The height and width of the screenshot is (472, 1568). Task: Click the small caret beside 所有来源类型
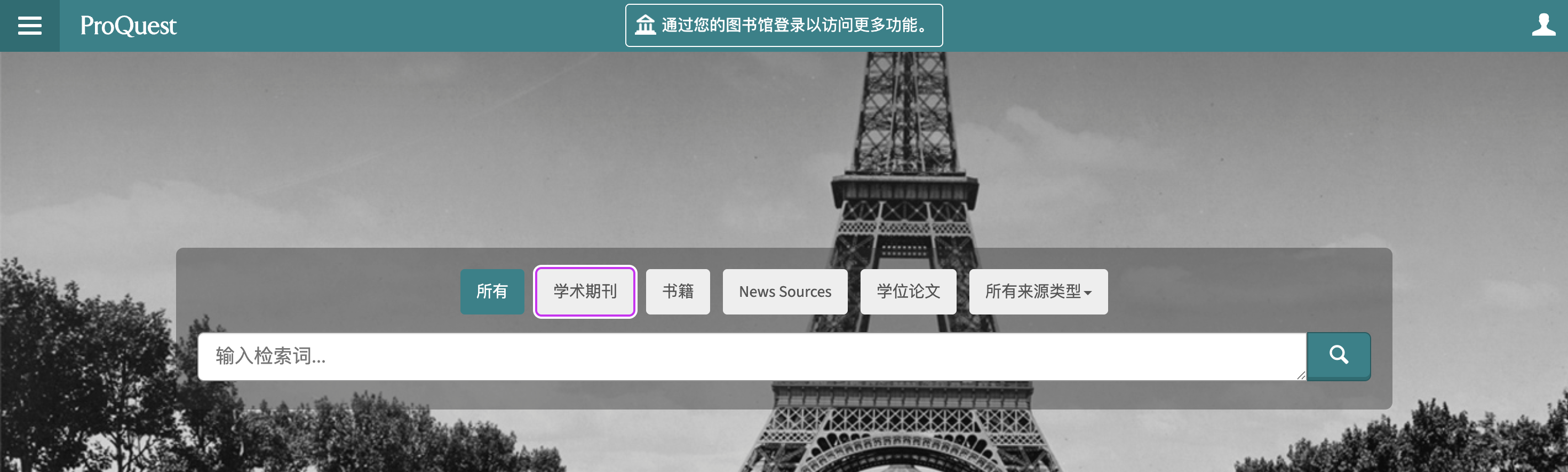pyautogui.click(x=1088, y=293)
